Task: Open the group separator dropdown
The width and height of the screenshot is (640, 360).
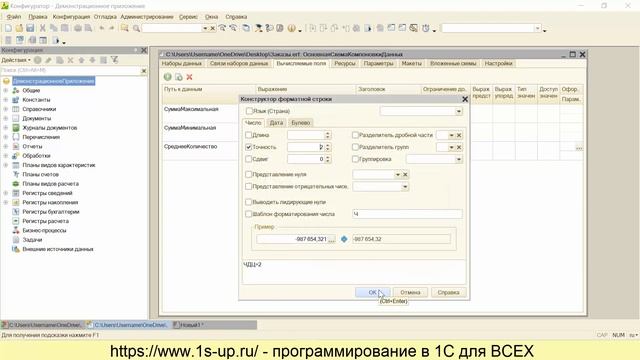Action: click(x=451, y=147)
